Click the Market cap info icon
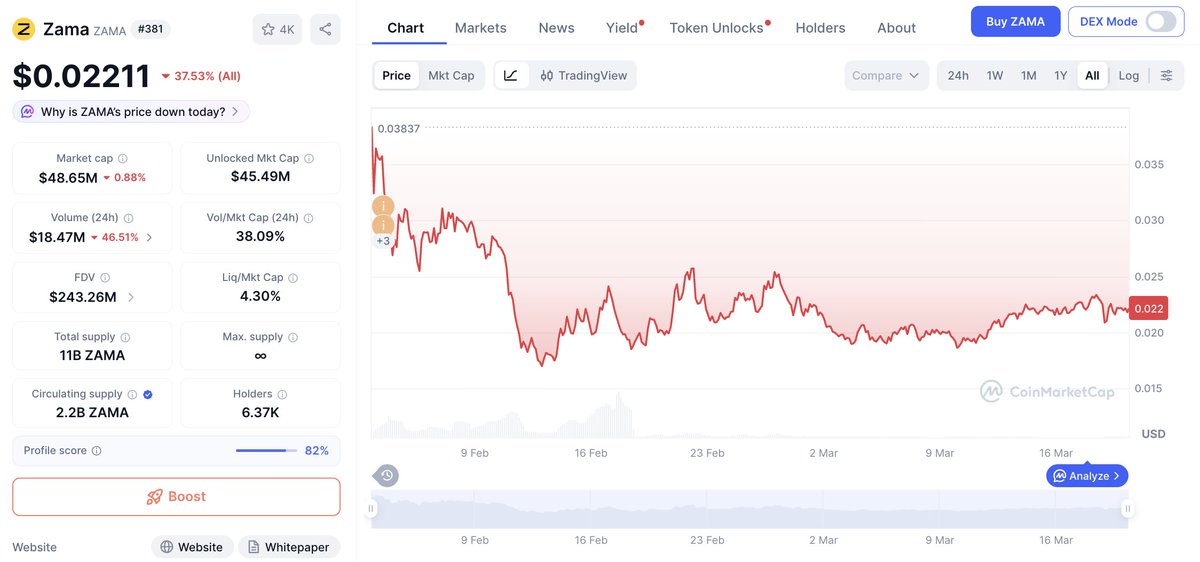This screenshot has width=1200, height=562. [123, 158]
